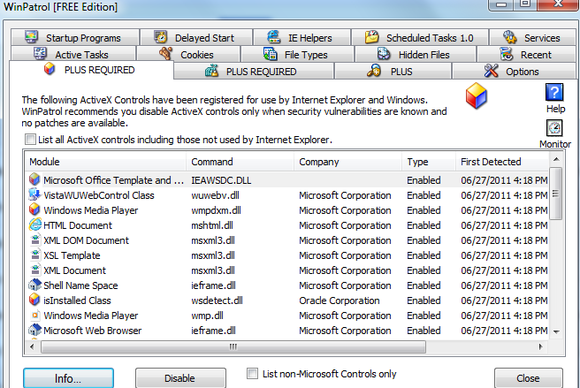Click the horizontal scroll right arrow
The image size is (580, 388).
point(540,347)
